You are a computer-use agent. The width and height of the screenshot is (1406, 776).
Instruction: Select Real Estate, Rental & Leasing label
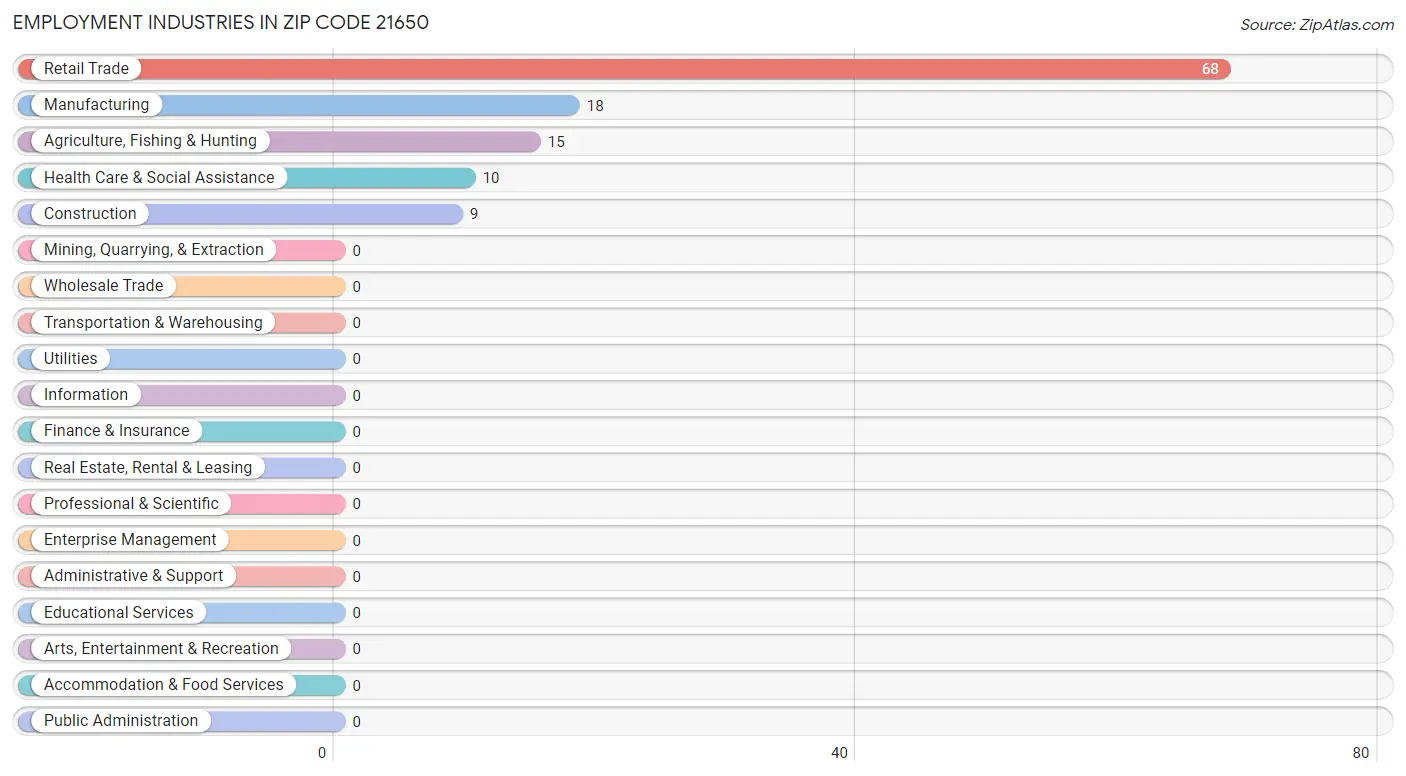(x=148, y=468)
